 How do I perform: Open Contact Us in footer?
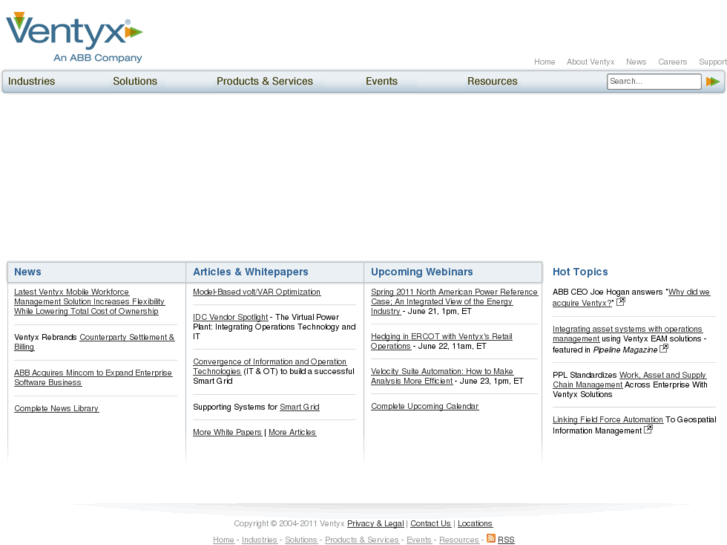[x=430, y=523]
